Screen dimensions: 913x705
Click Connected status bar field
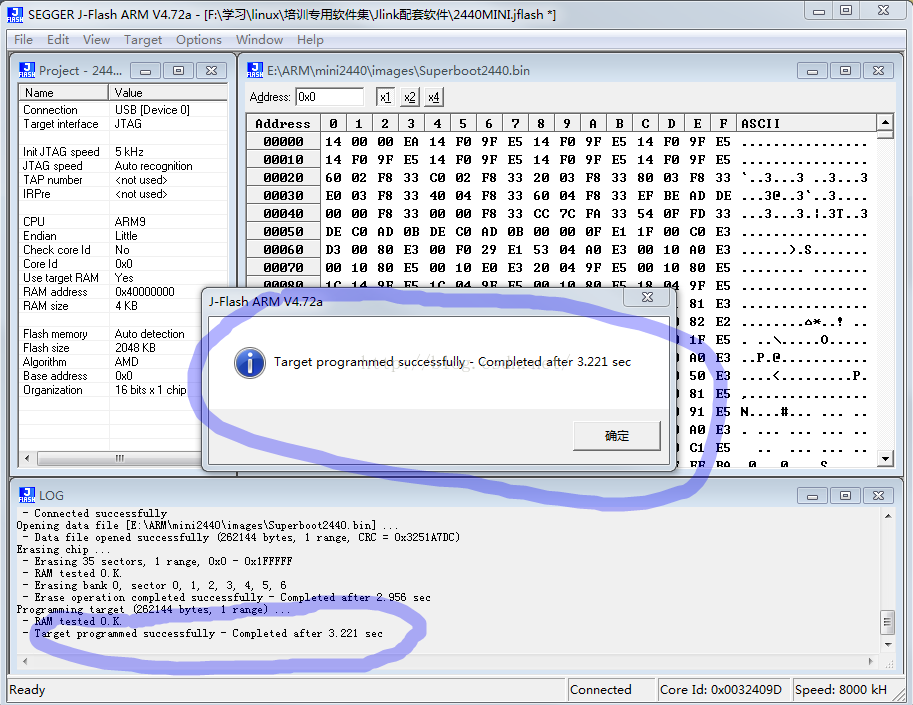tap(611, 689)
